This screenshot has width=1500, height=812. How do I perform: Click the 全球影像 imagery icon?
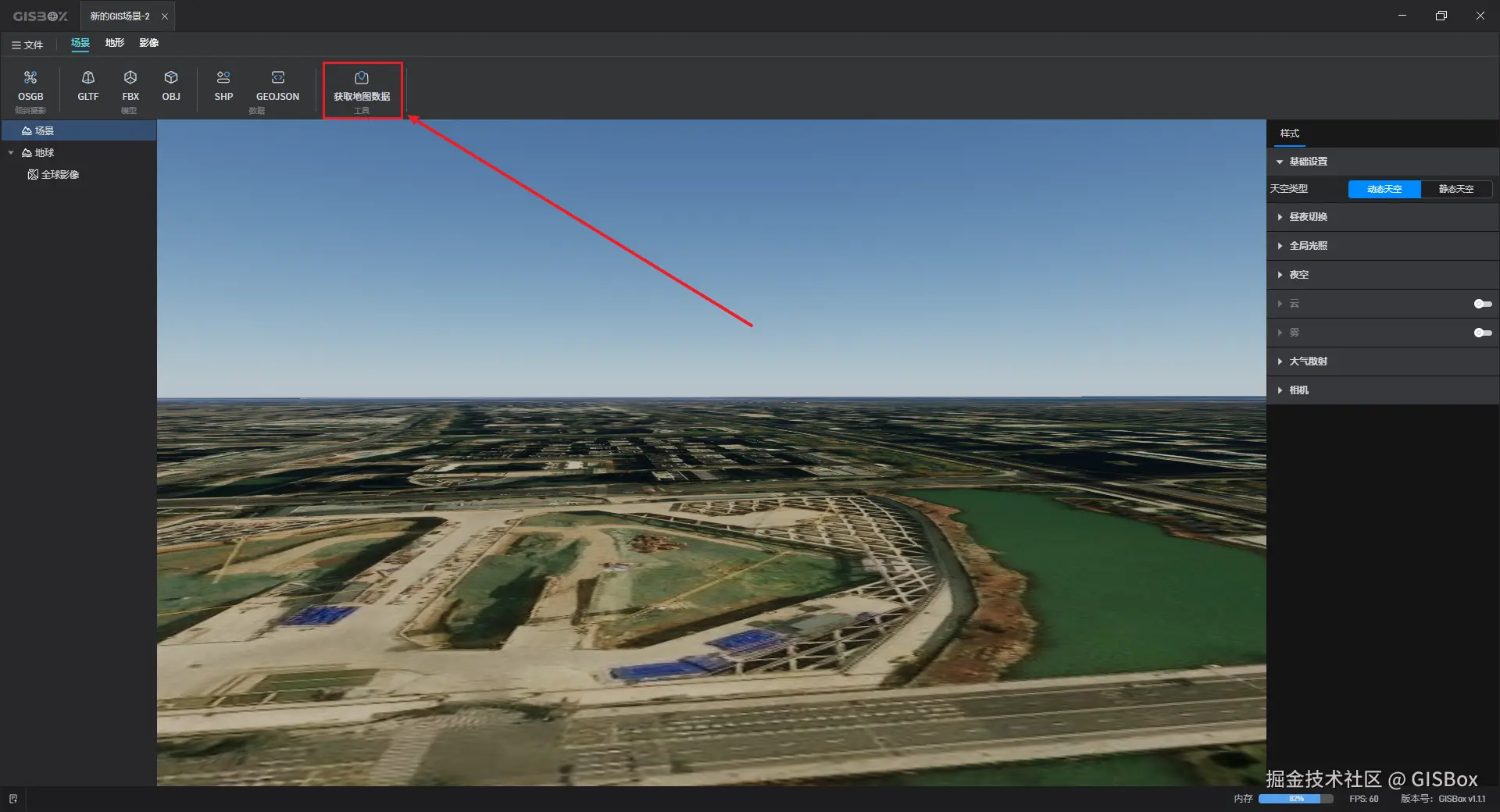pyautogui.click(x=33, y=174)
